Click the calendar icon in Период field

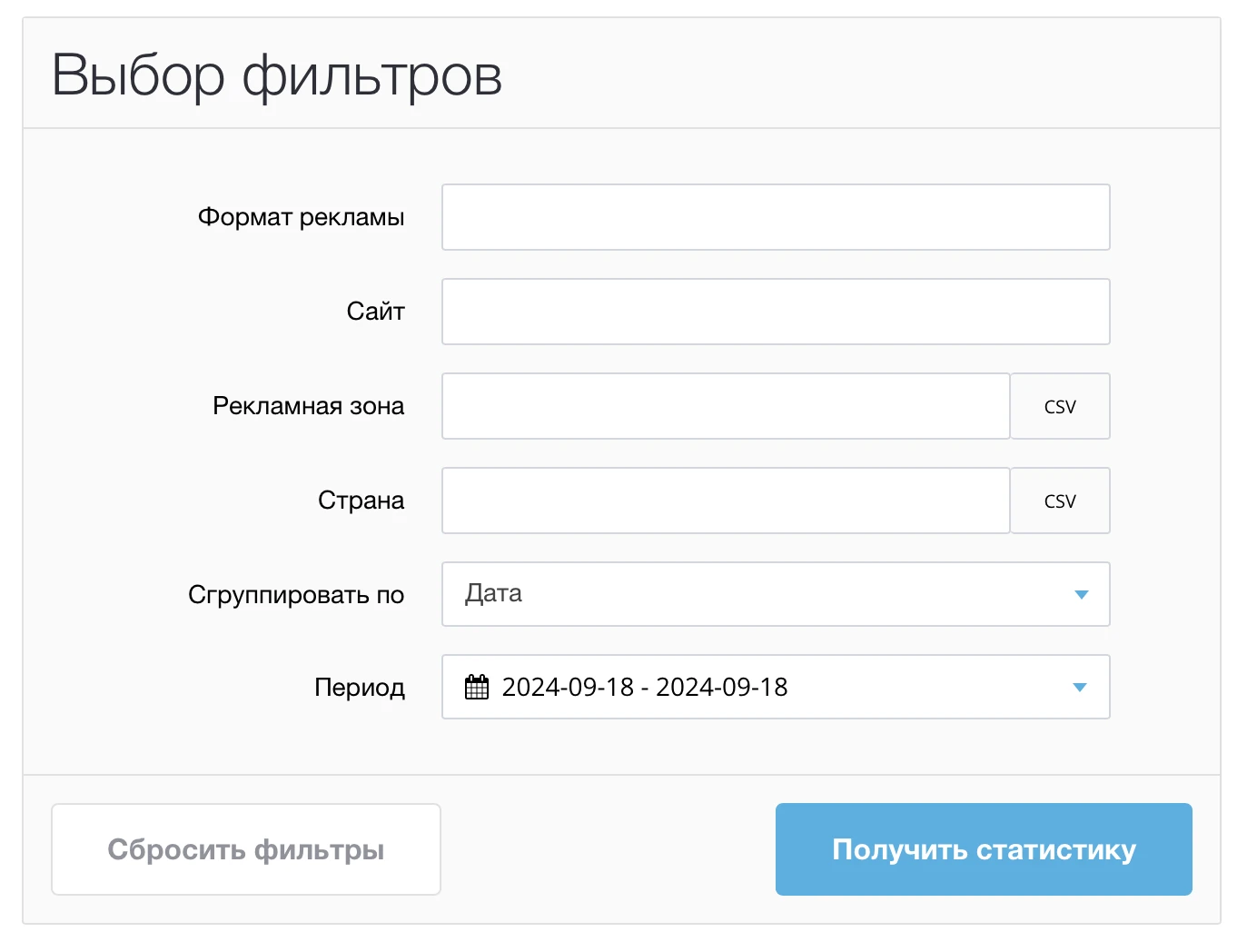coord(477,687)
